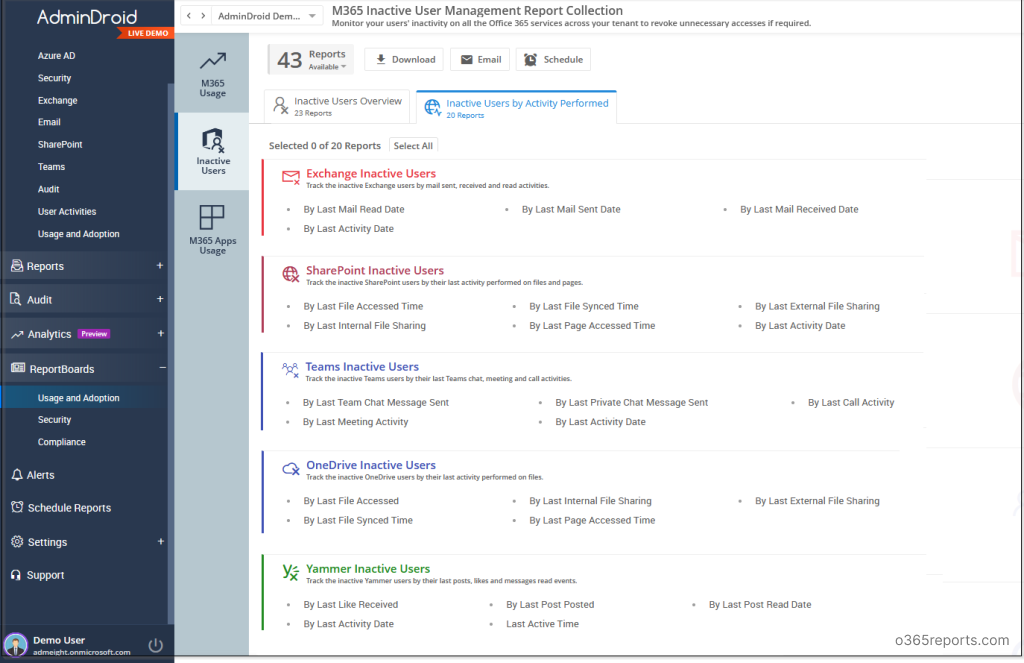Click the power icon next to Demo User

click(x=155, y=645)
